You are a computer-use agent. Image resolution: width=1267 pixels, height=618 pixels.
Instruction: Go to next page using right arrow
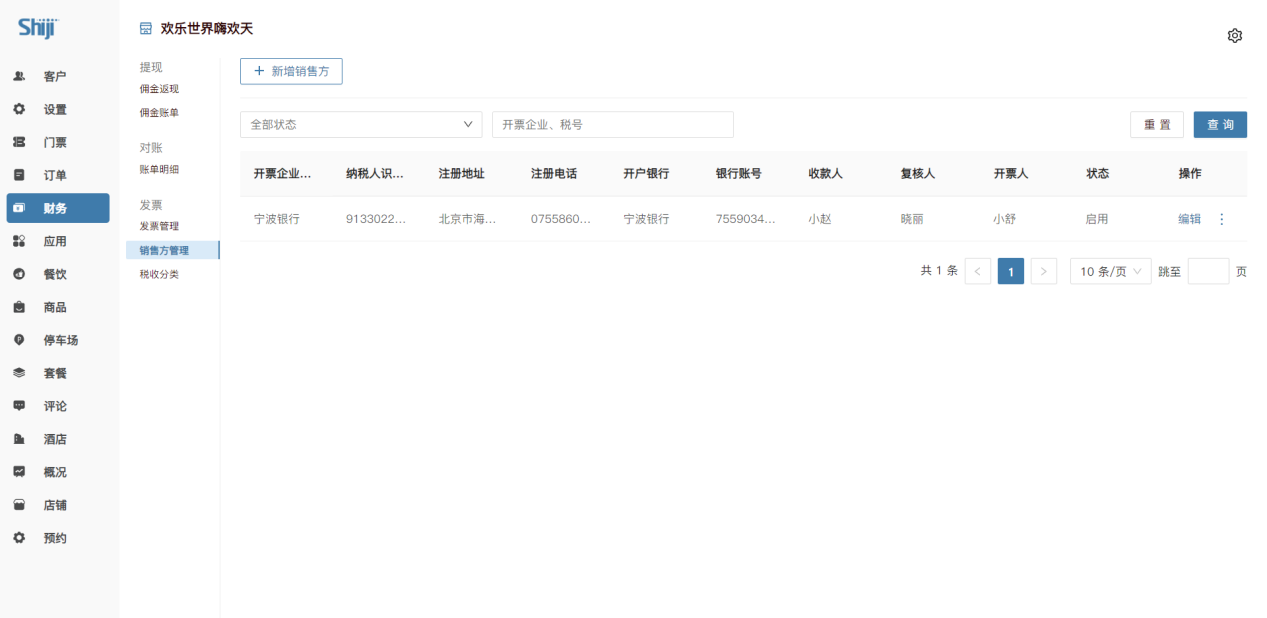click(1043, 271)
